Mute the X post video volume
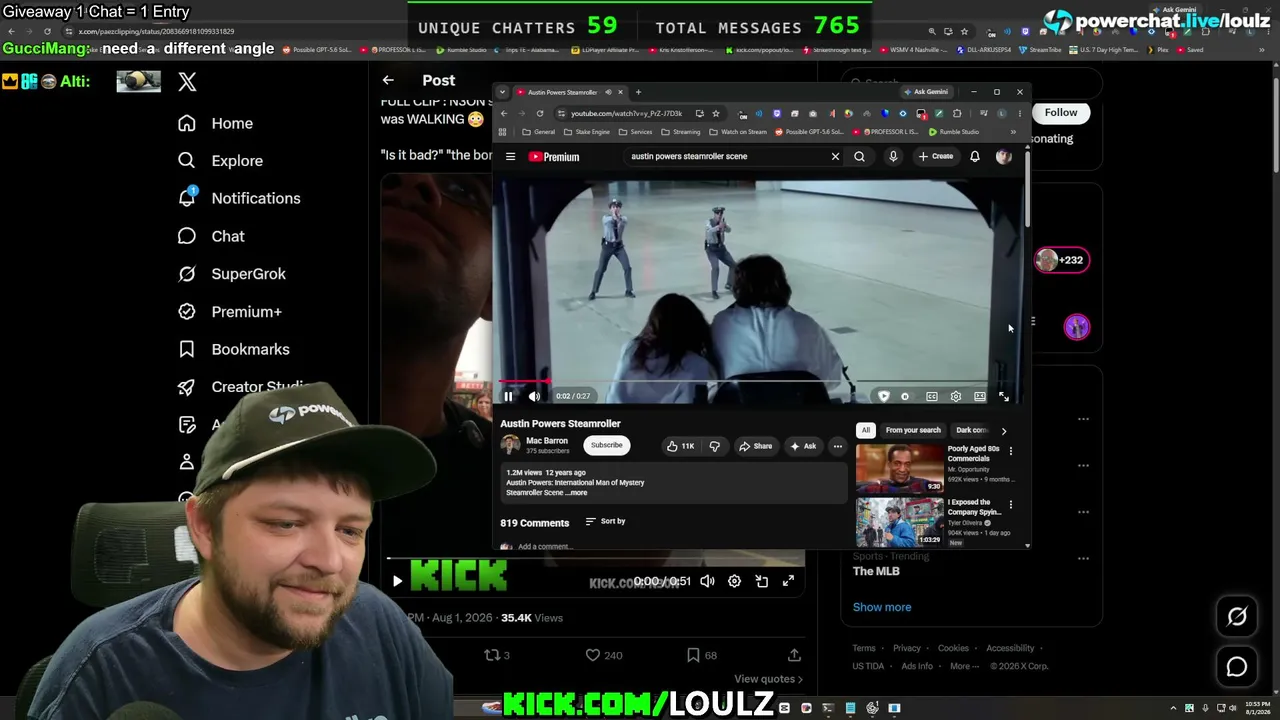Viewport: 1280px width, 720px height. [707, 581]
